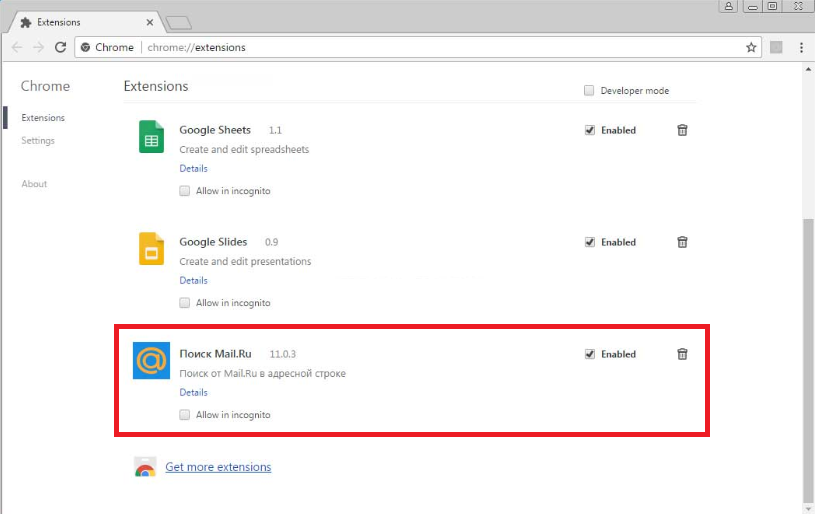Click the Google Sheets green icon
The height and width of the screenshot is (514, 815).
[x=151, y=137]
